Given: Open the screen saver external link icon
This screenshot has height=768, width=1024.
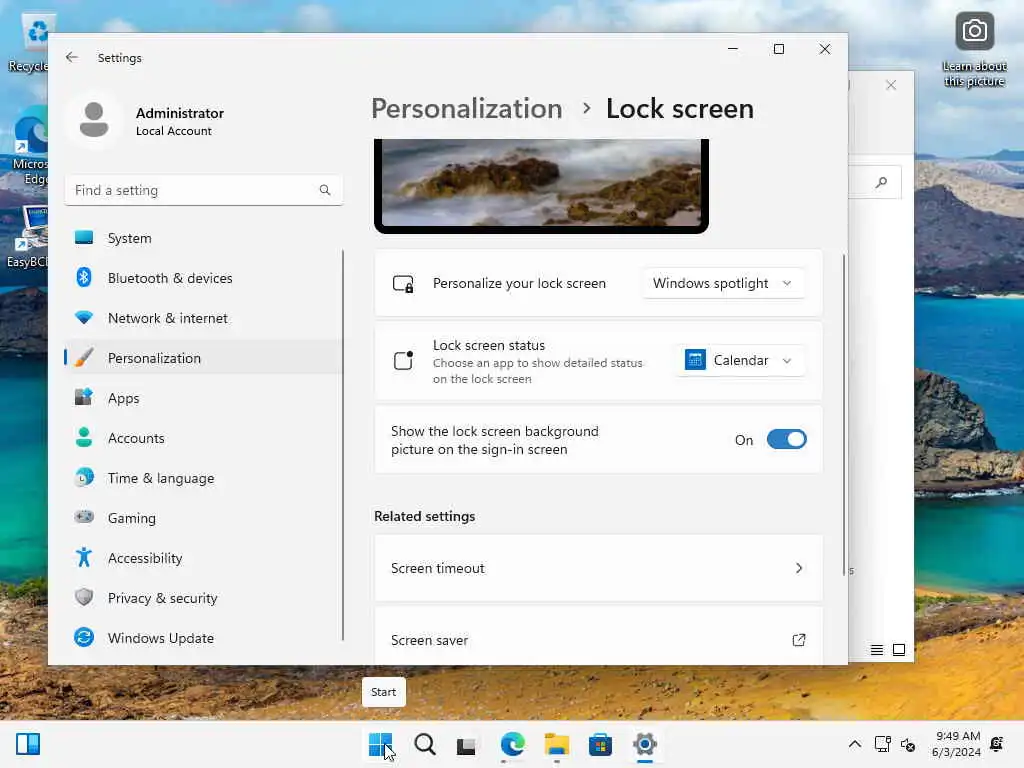Looking at the screenshot, I should click(x=798, y=640).
